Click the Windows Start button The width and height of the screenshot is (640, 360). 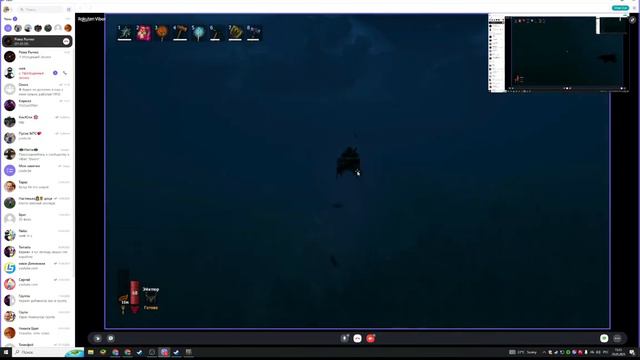(x=6, y=352)
